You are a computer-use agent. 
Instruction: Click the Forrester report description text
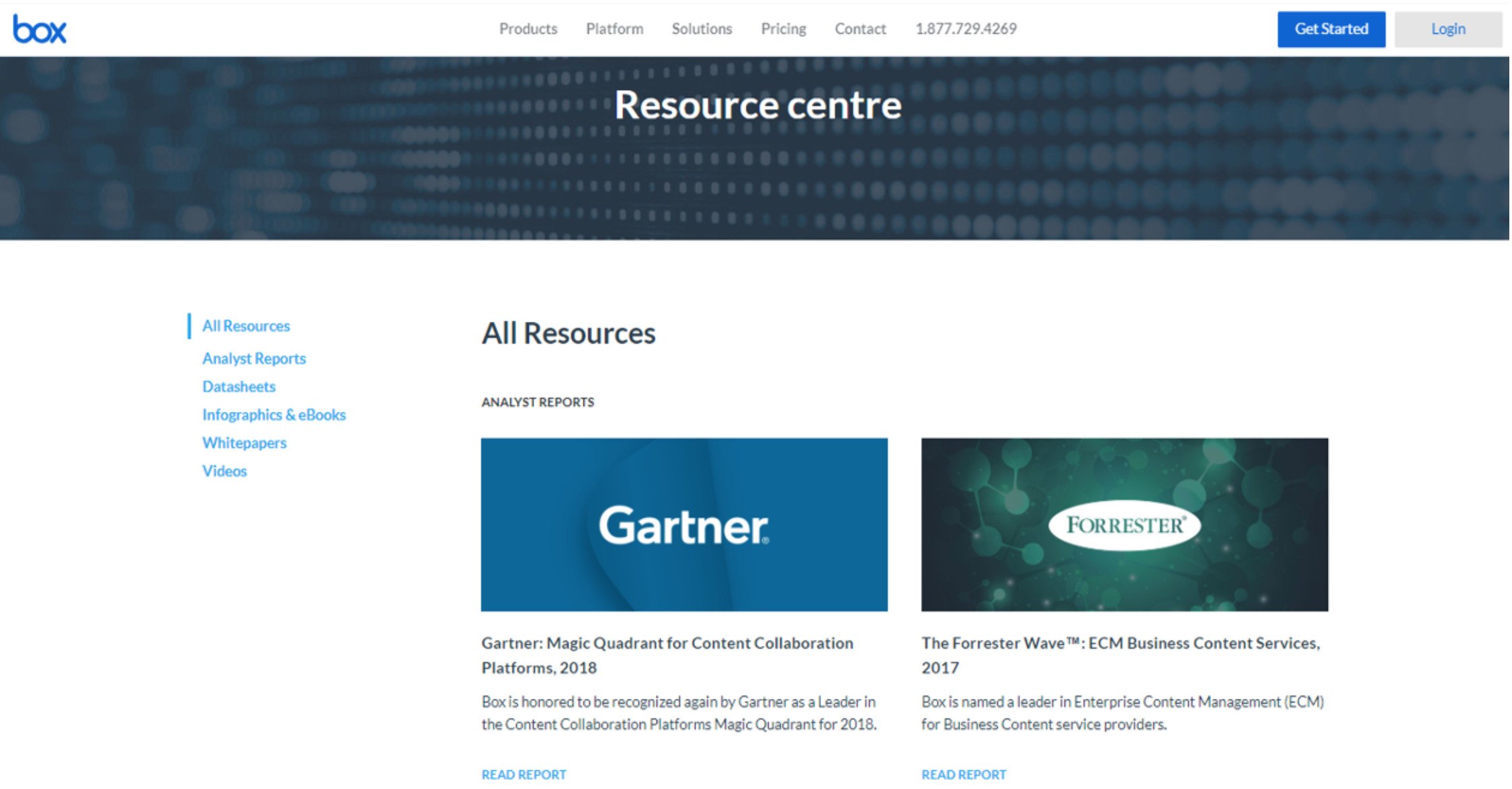1122,713
